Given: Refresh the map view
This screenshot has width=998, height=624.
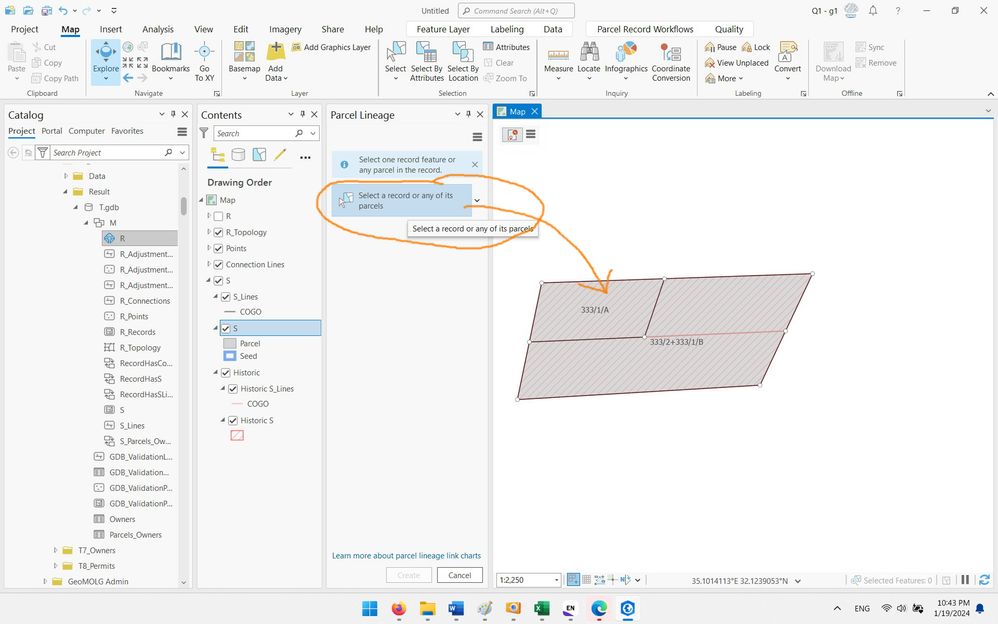Looking at the screenshot, I should (984, 580).
